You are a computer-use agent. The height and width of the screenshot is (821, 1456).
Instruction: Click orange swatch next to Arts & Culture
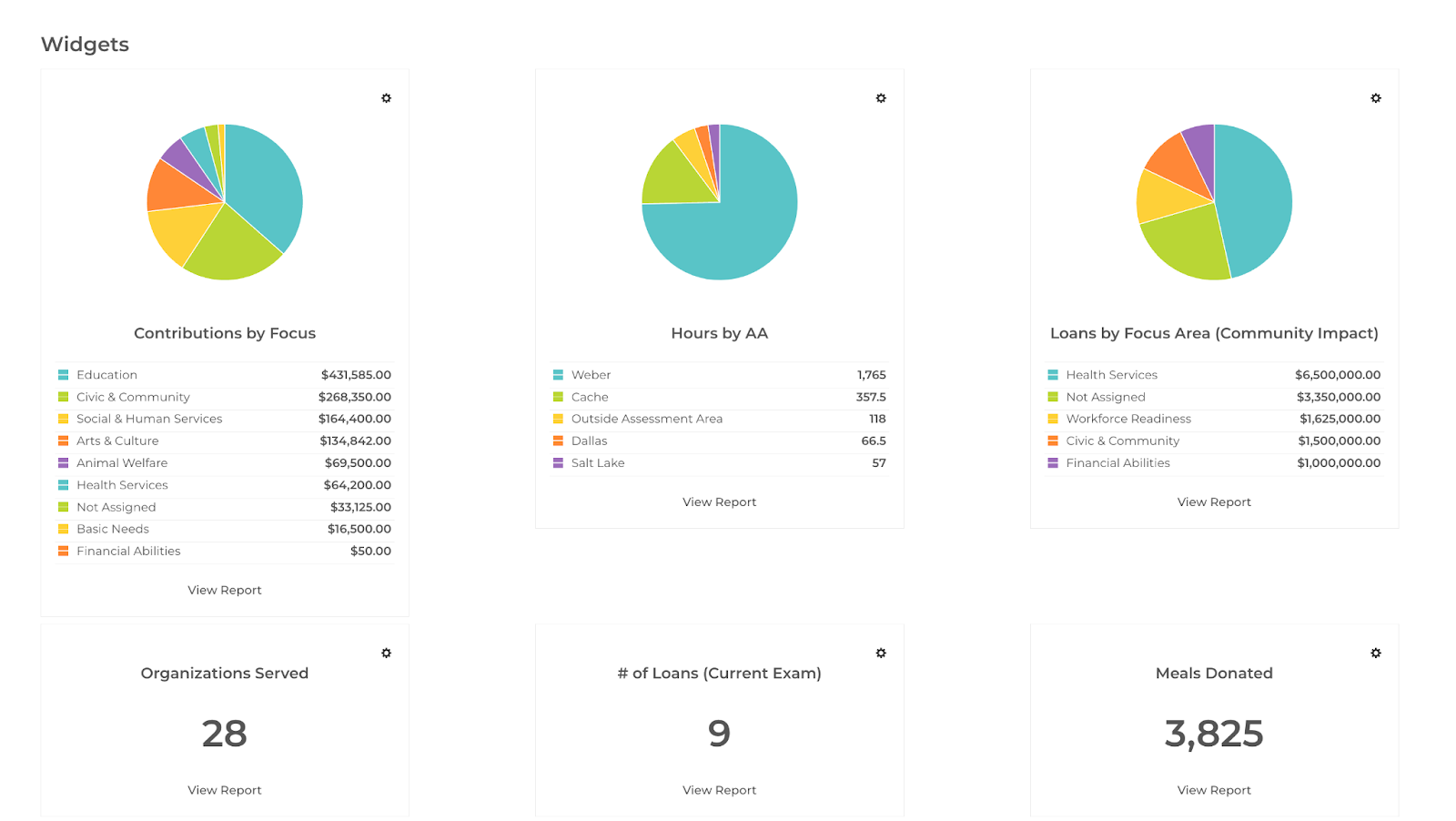pyautogui.click(x=63, y=441)
